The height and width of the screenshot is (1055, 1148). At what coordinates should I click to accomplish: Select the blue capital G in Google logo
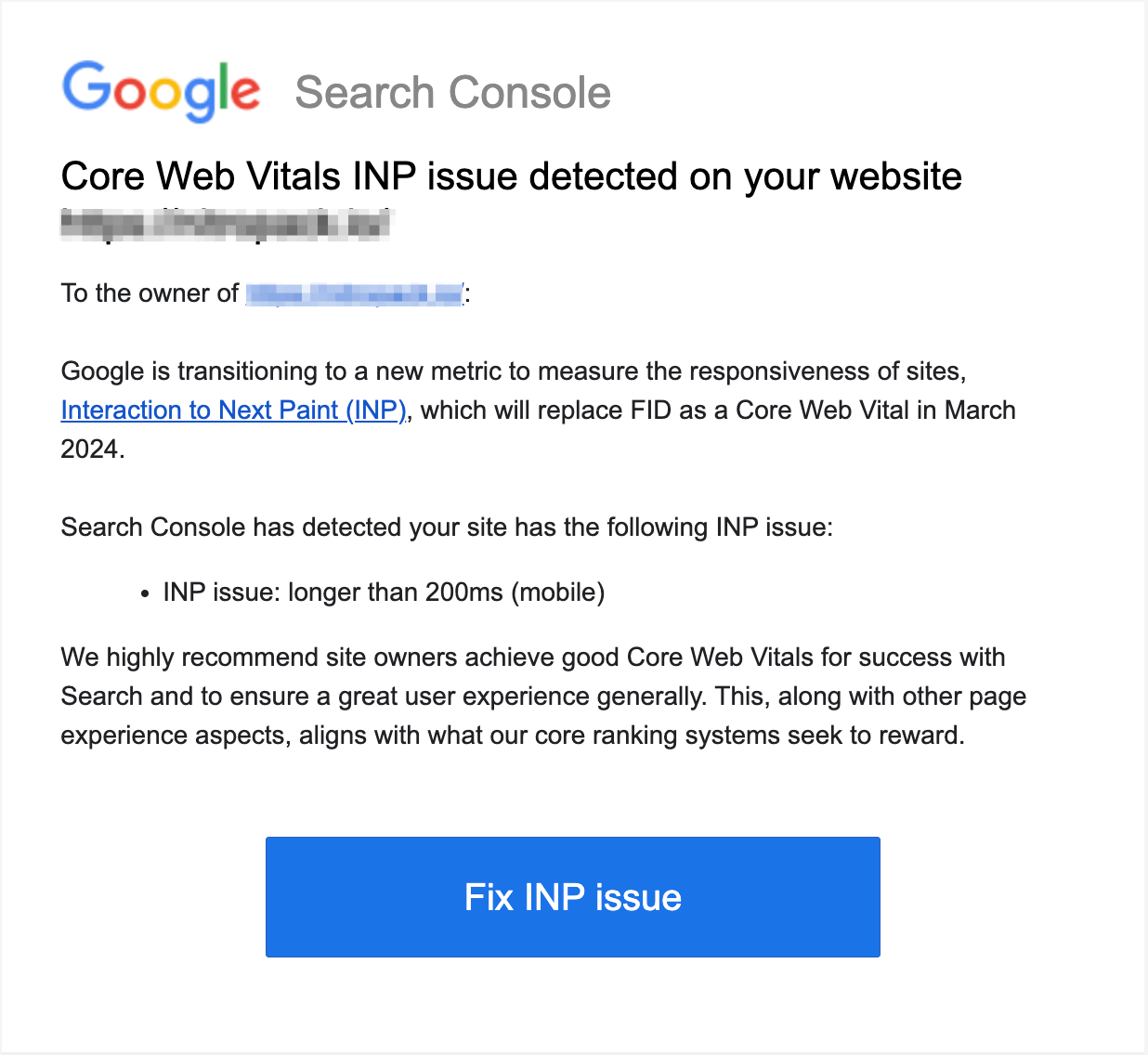click(85, 90)
